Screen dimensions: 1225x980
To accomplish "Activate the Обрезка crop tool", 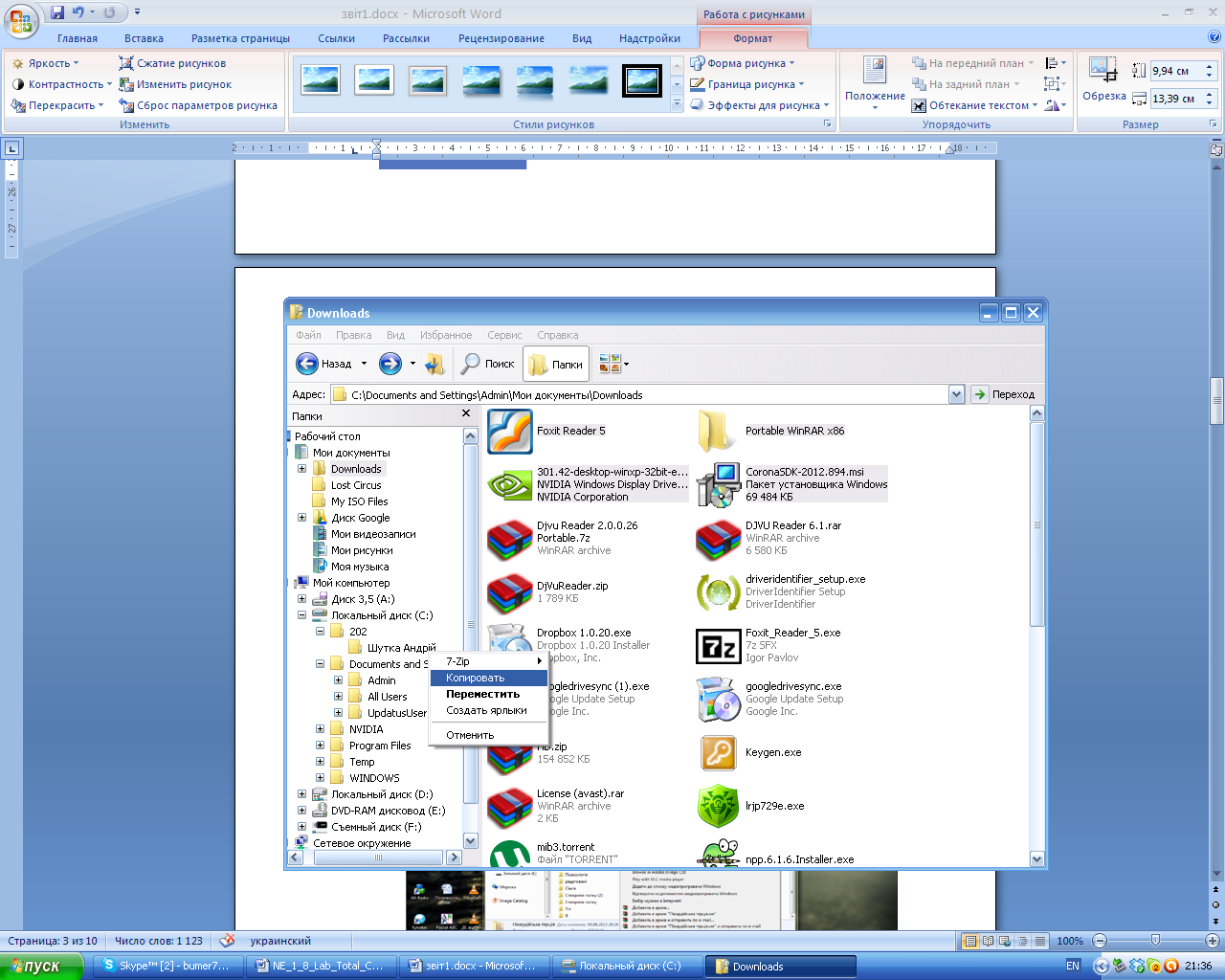I will (1103, 79).
